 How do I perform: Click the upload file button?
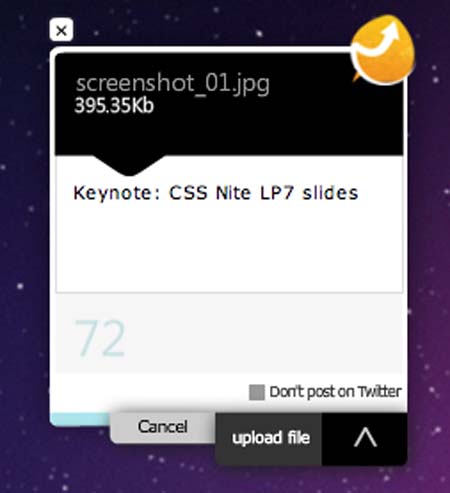[x=269, y=439]
